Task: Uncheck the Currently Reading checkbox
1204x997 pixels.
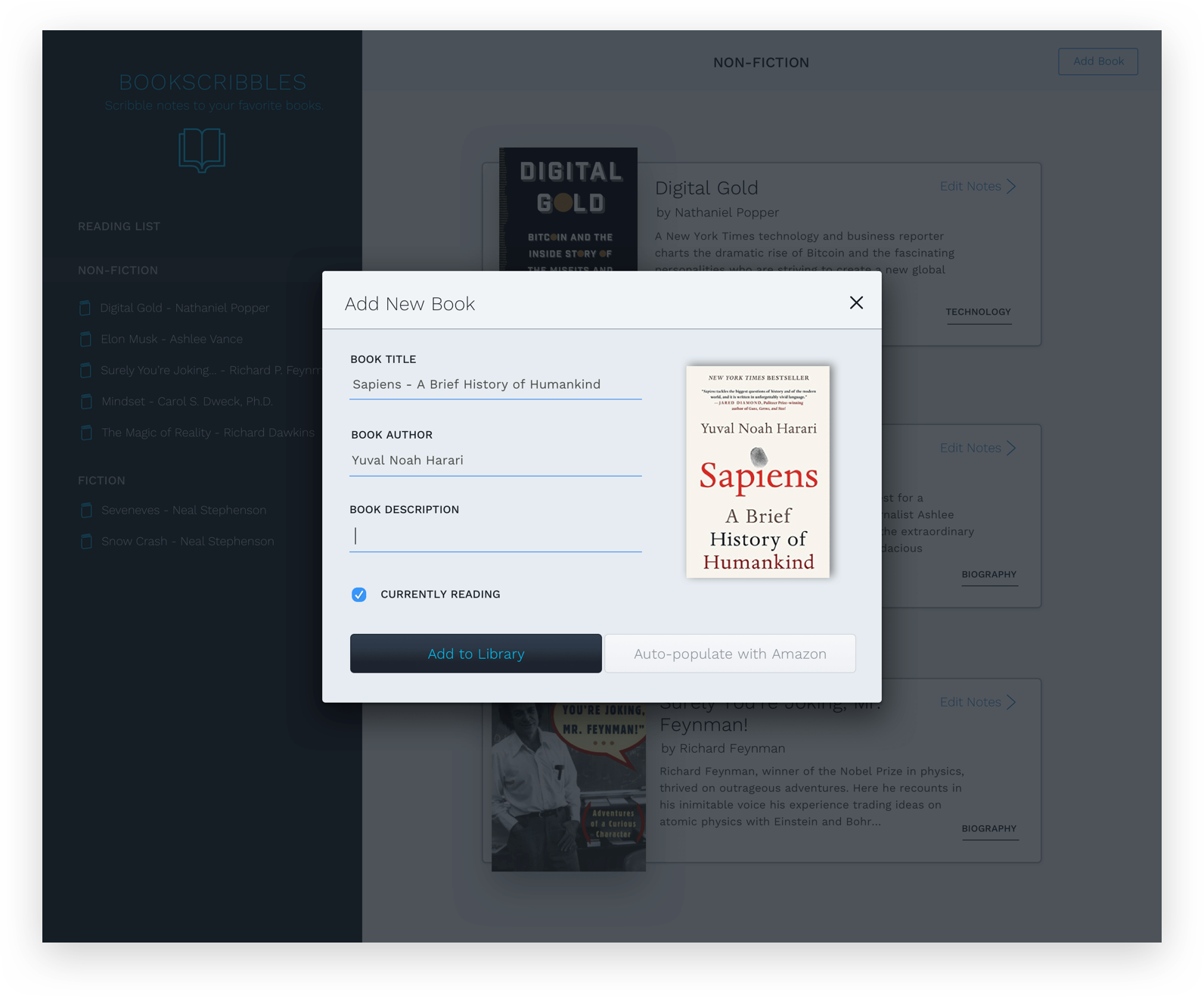Action: 359,595
